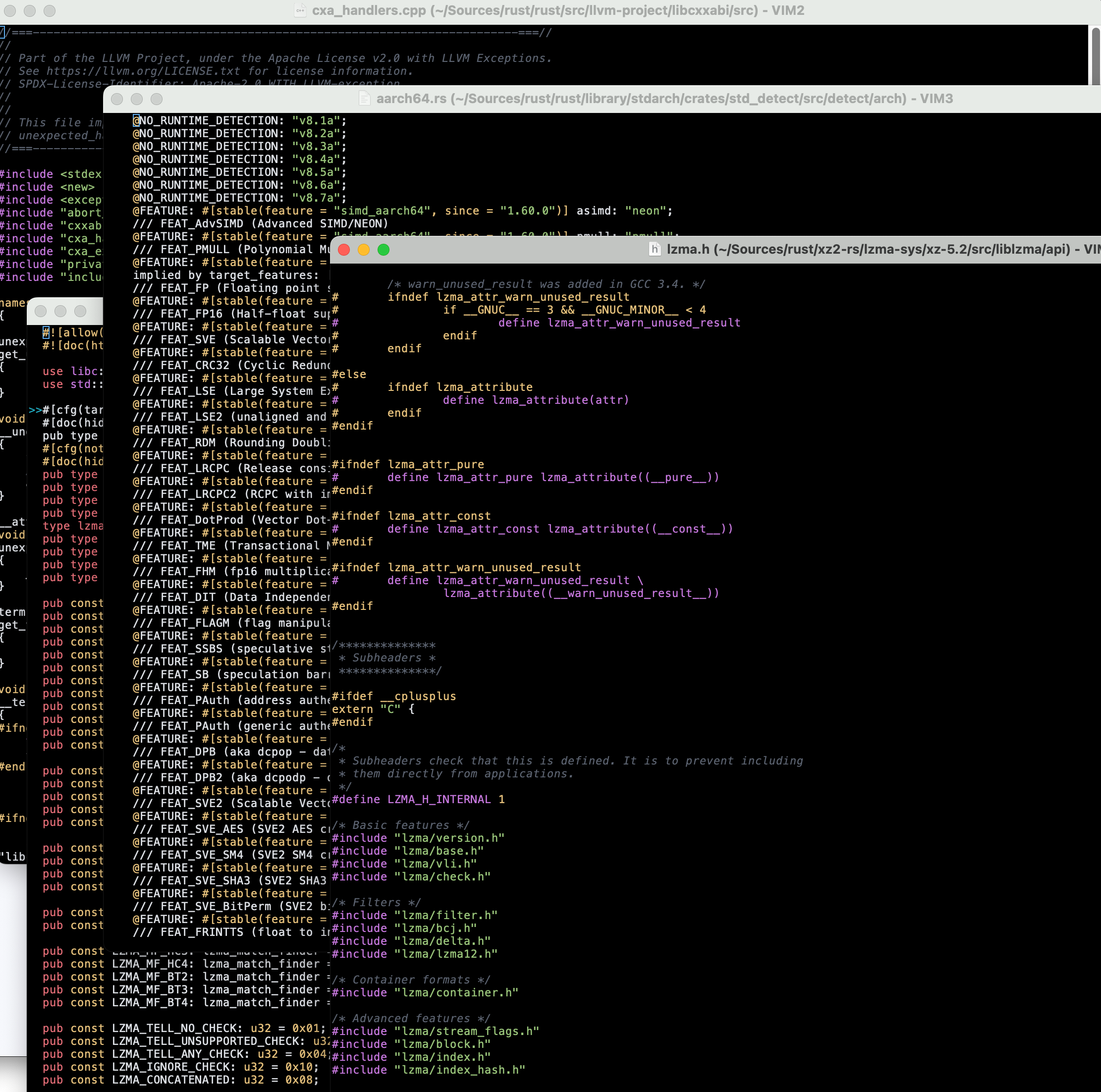Click the include "lzma/vli.h" line
Screen dimensions: 1101x1092
[405, 864]
